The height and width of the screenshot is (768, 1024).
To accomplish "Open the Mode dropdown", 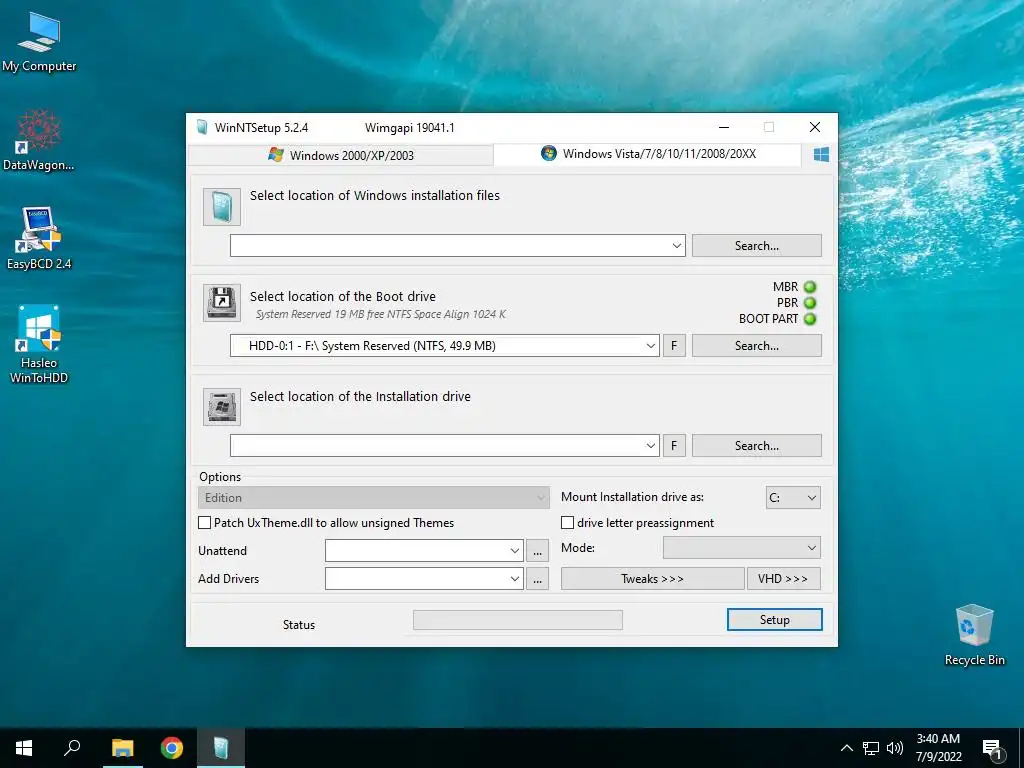I will (x=742, y=548).
